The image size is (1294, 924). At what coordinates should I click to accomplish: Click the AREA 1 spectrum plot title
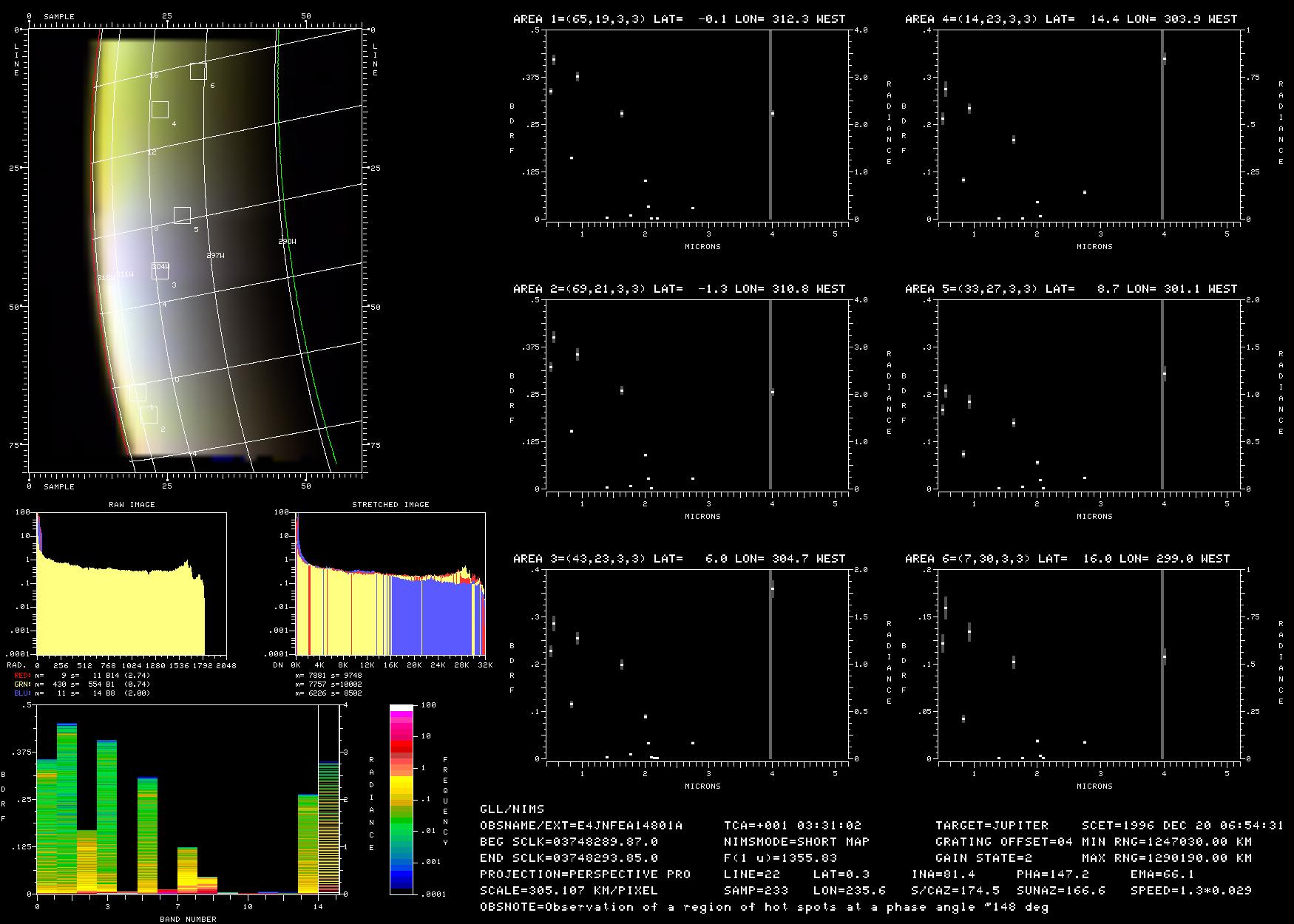[679, 19]
